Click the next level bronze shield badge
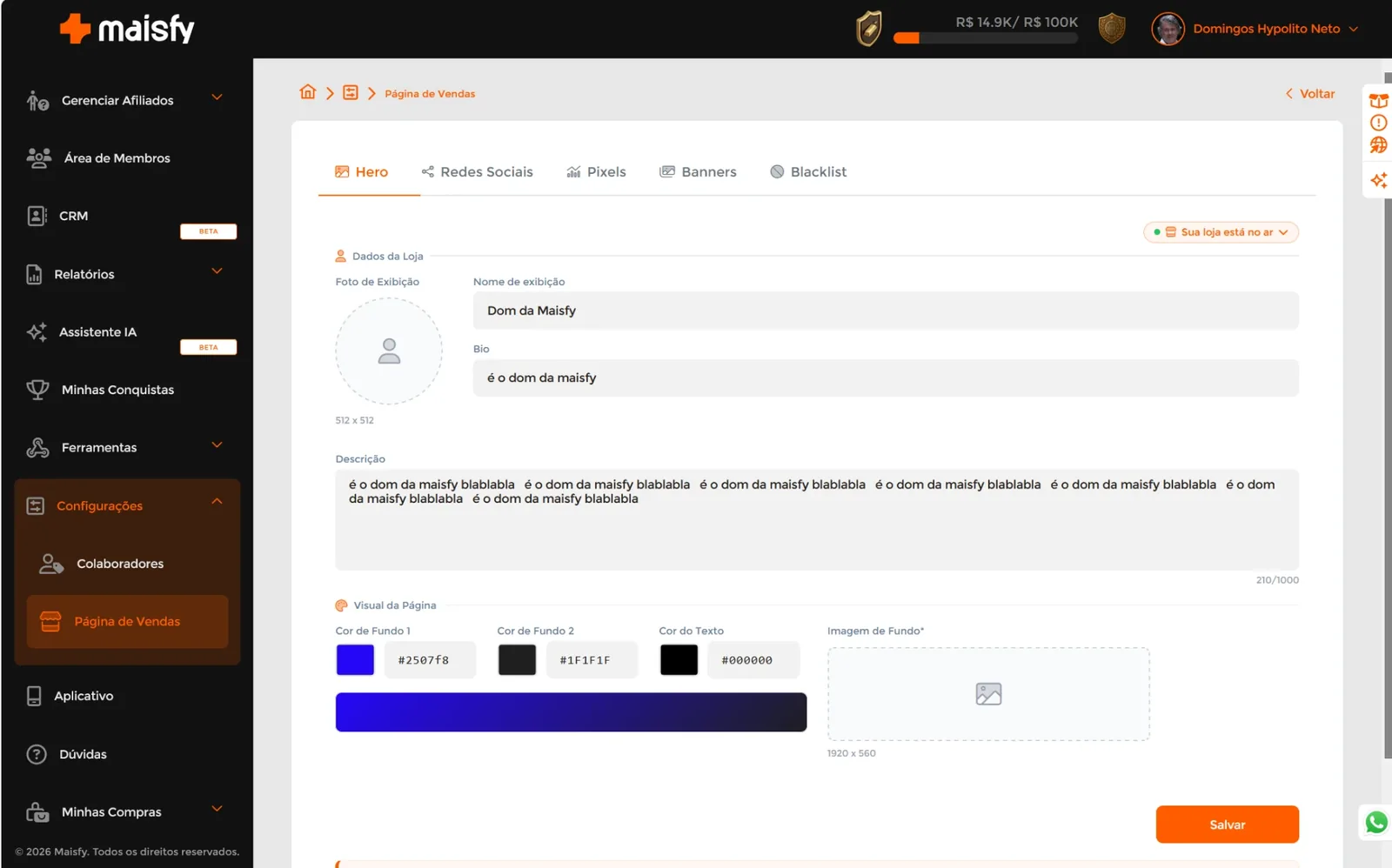The image size is (1392, 868). pyautogui.click(x=1112, y=28)
